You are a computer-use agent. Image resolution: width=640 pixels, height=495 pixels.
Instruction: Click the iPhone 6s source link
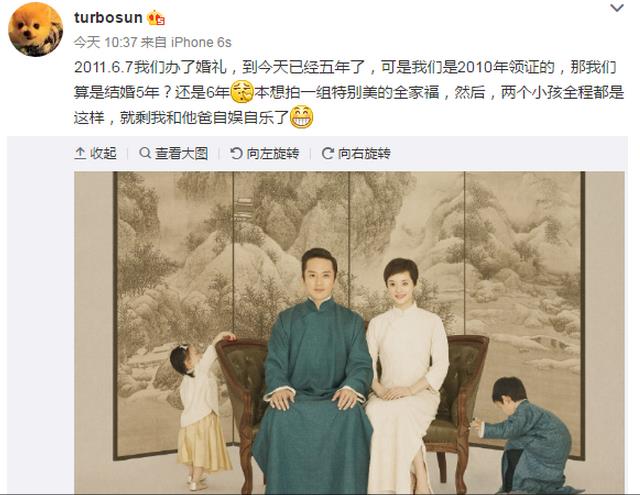click(201, 42)
